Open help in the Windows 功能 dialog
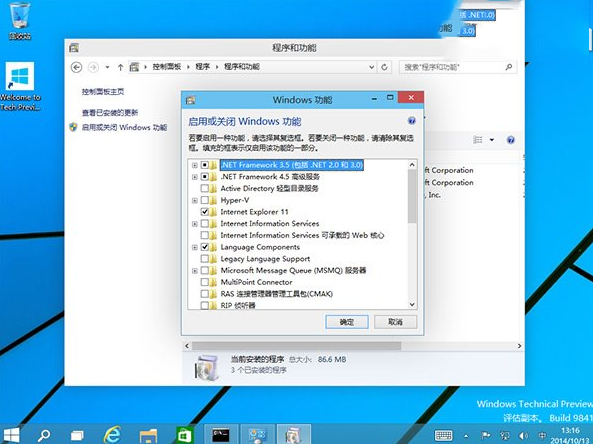593x444 pixels. point(412,121)
